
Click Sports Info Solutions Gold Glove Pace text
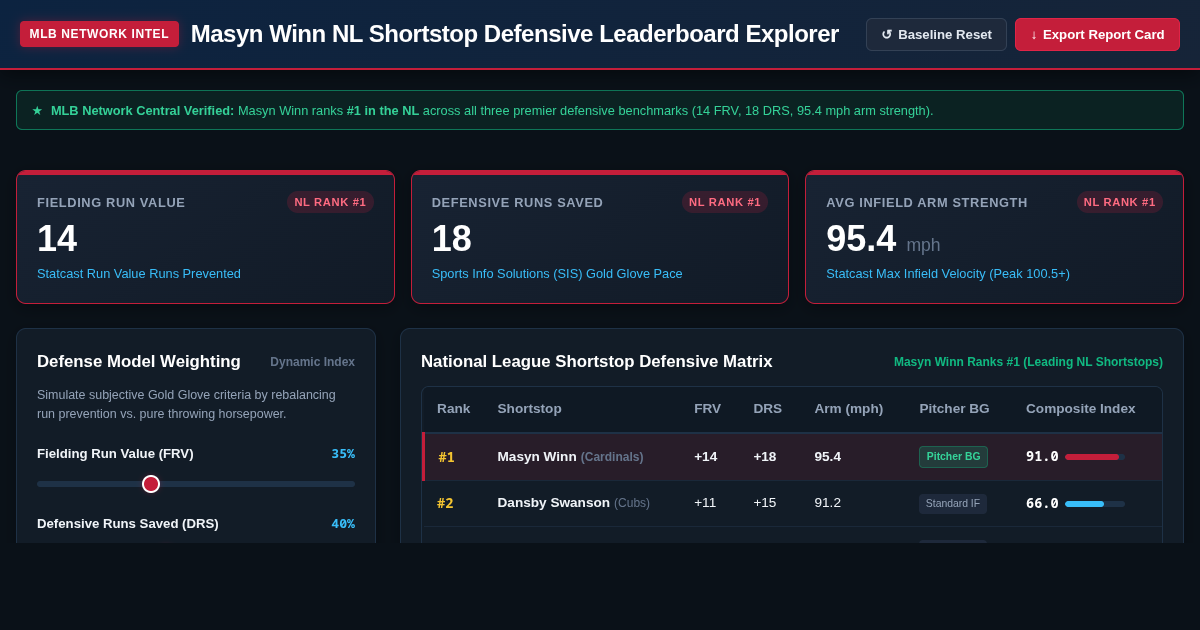pyautogui.click(x=557, y=274)
